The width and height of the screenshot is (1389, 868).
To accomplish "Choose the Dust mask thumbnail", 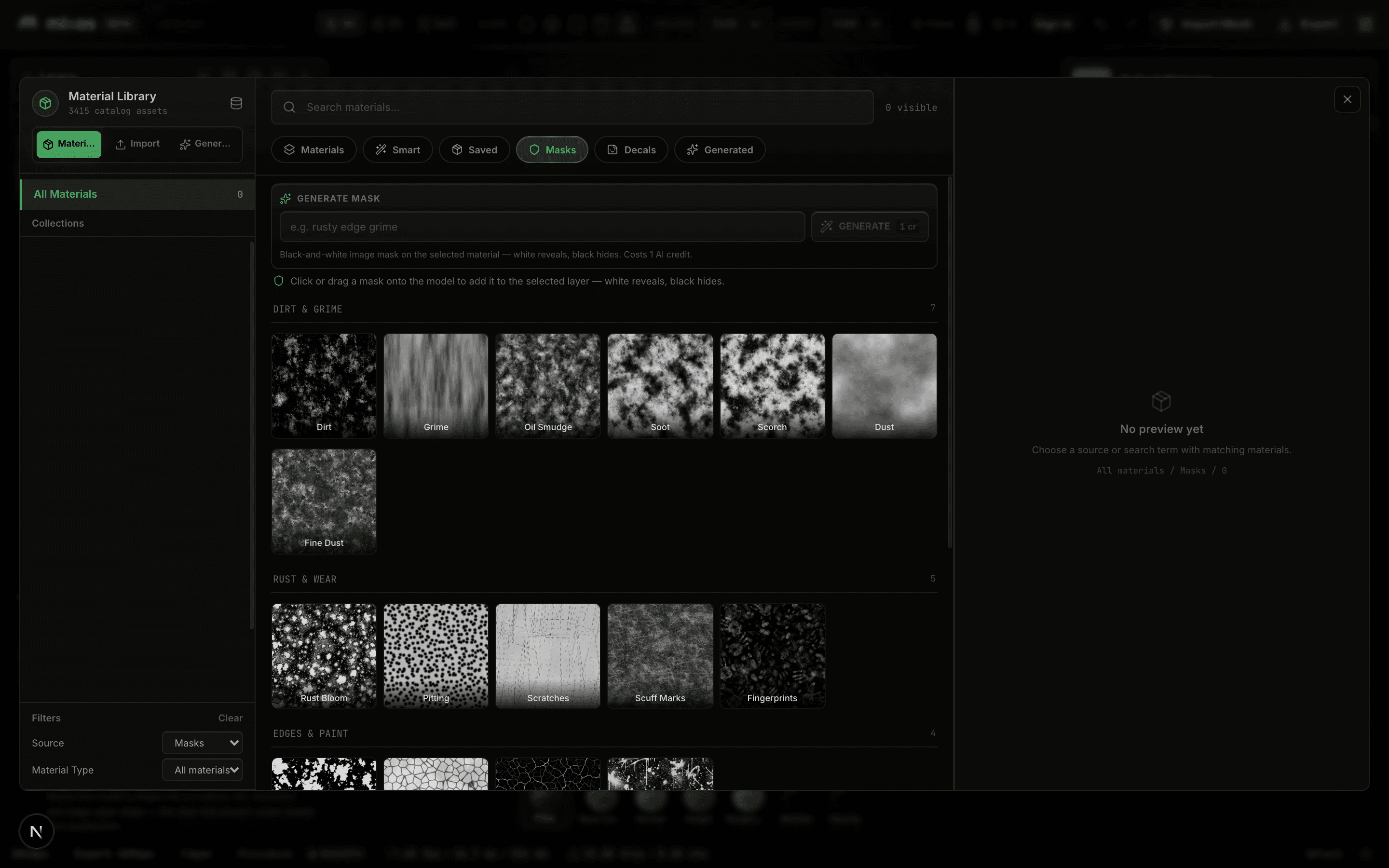I will [x=885, y=386].
